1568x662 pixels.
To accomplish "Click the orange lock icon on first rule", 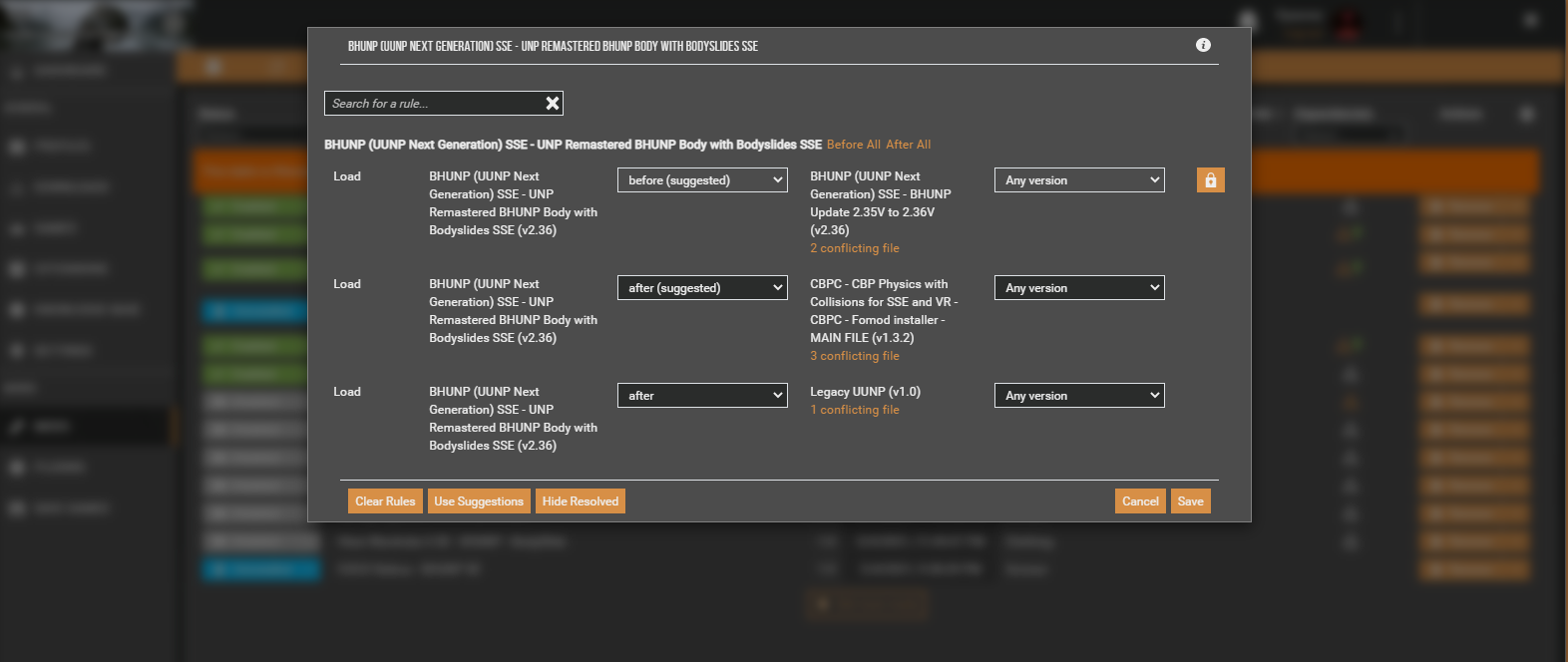I will [1210, 179].
